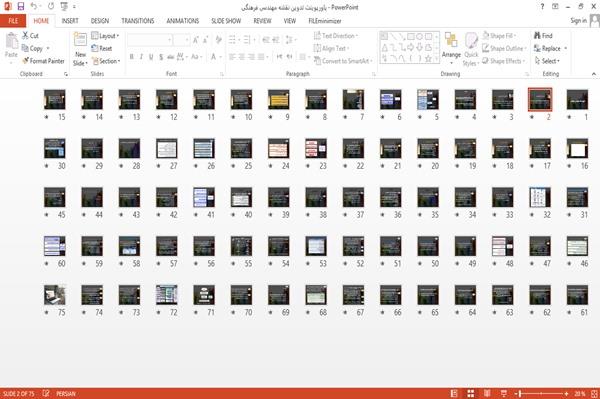600x399 pixels.
Task: Open Quick Styles gallery
Action: 471,50
